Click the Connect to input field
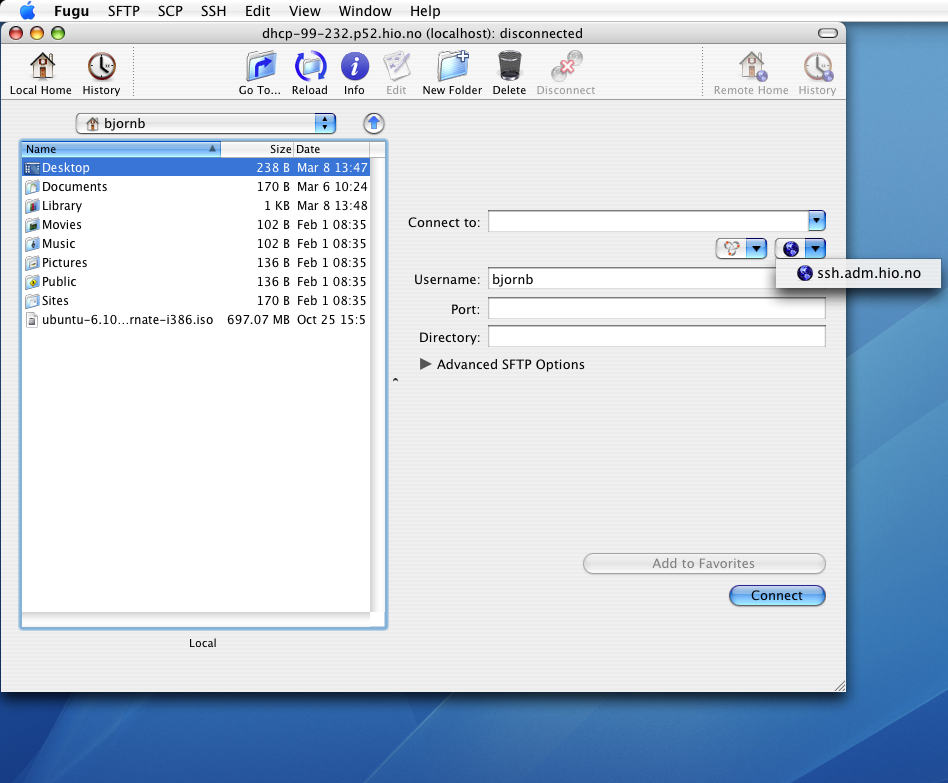Screen dimensions: 948x783 (648, 221)
